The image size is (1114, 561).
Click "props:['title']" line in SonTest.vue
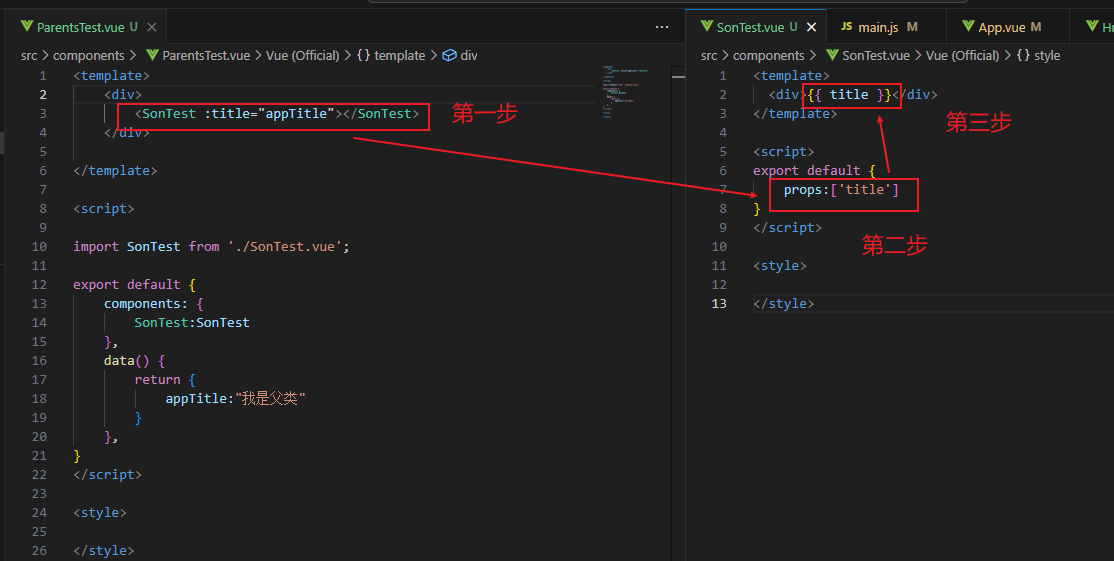point(841,190)
